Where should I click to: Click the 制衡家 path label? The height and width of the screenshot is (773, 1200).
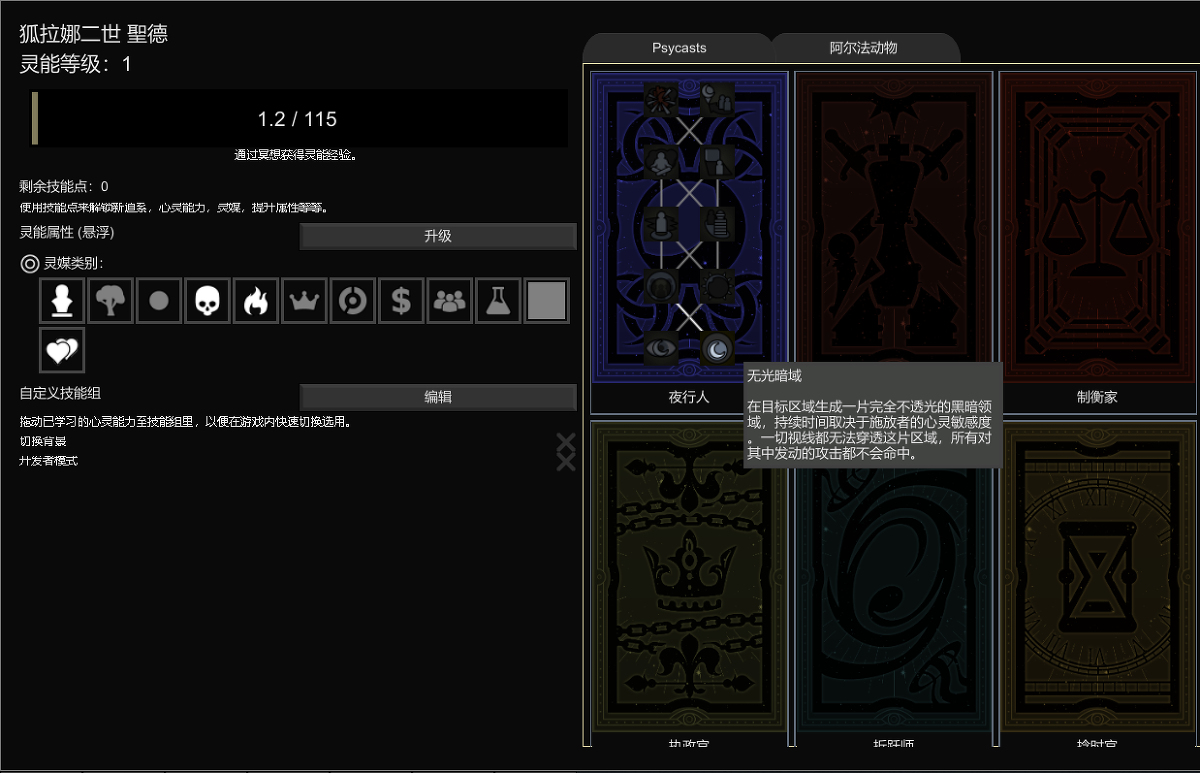coord(1098,397)
